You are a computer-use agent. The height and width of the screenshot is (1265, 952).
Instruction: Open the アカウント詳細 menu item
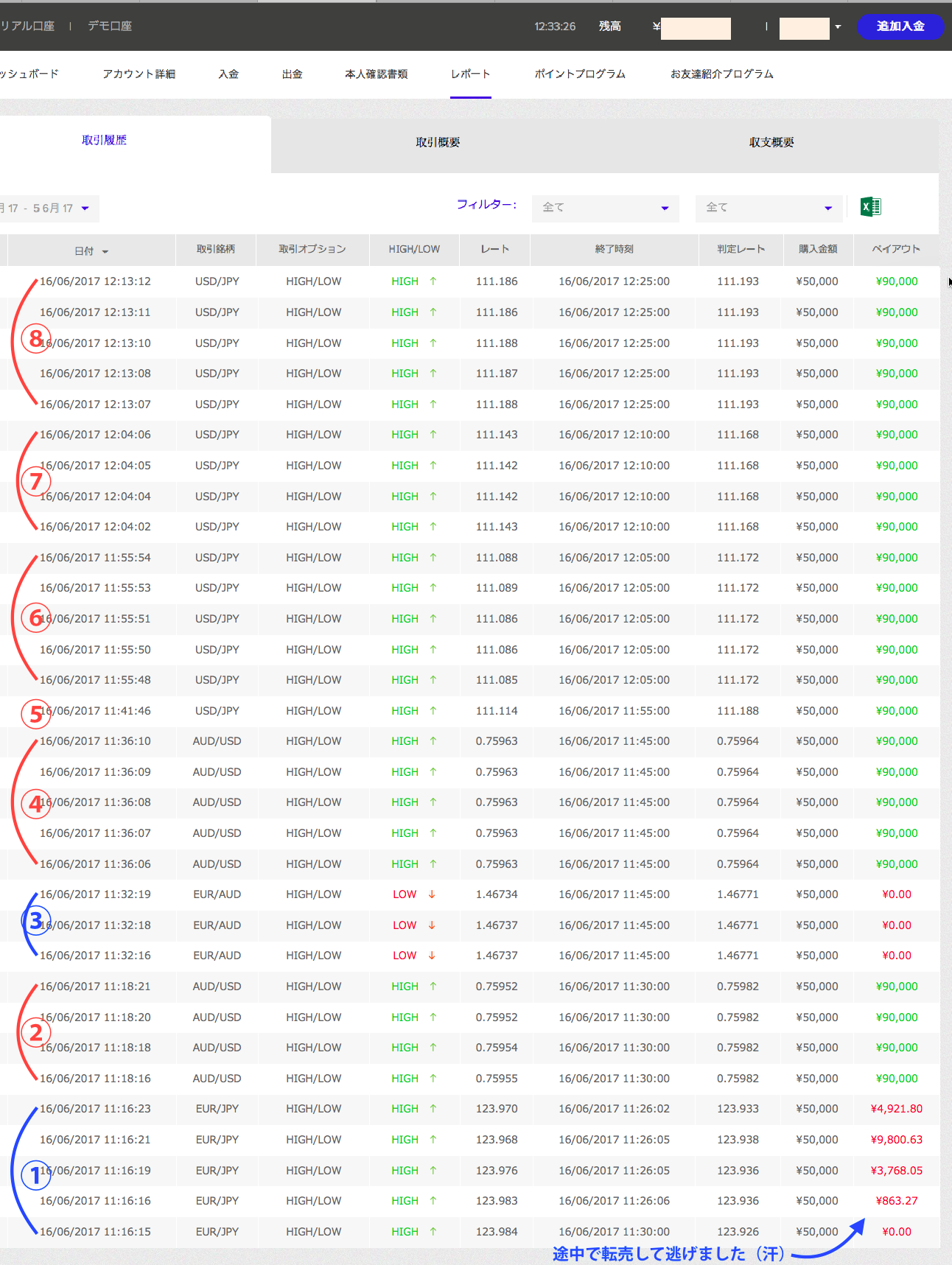(x=139, y=74)
